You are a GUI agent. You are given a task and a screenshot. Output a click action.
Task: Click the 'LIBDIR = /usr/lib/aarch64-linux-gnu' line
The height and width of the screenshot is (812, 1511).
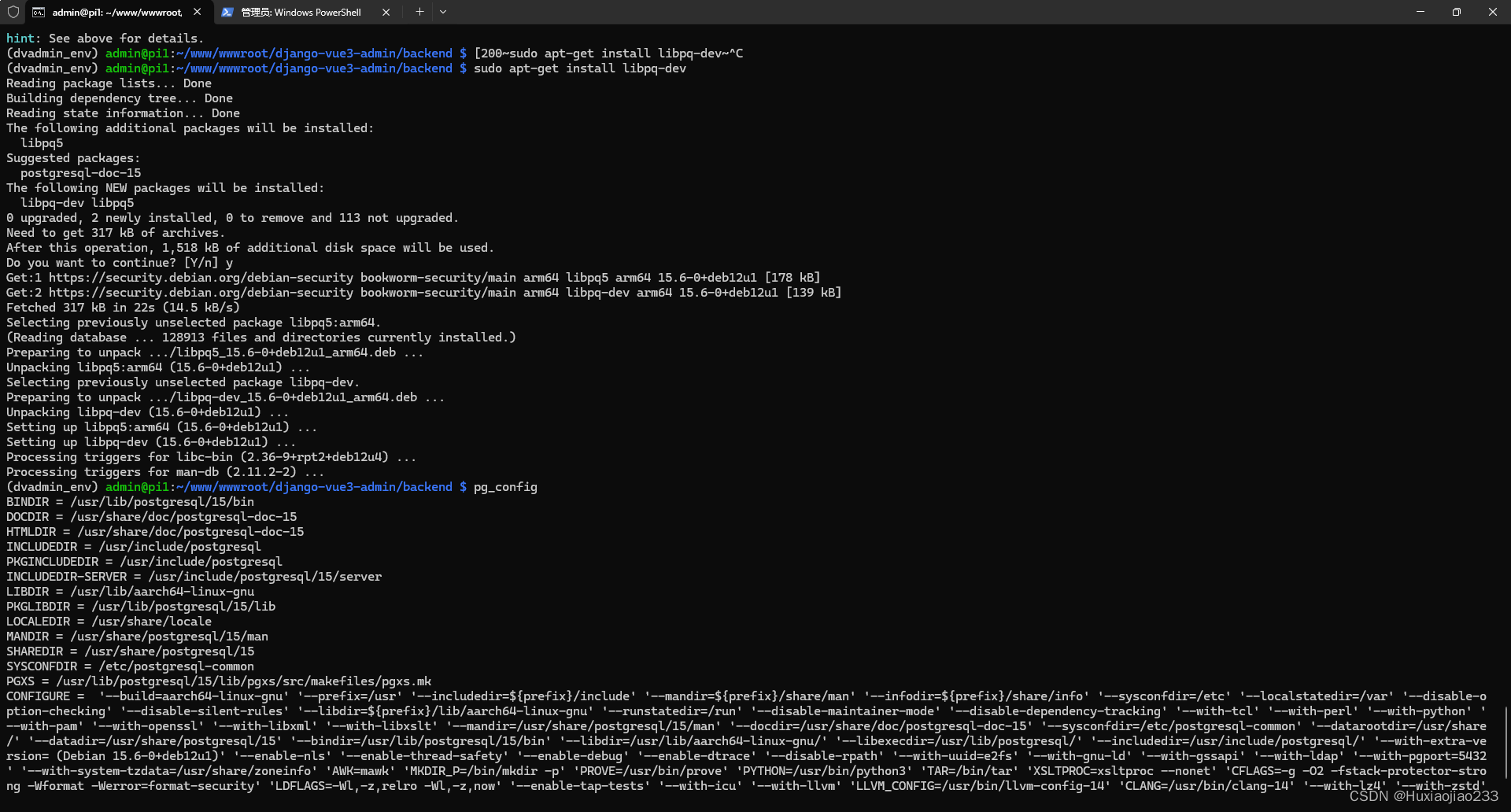coord(130,592)
